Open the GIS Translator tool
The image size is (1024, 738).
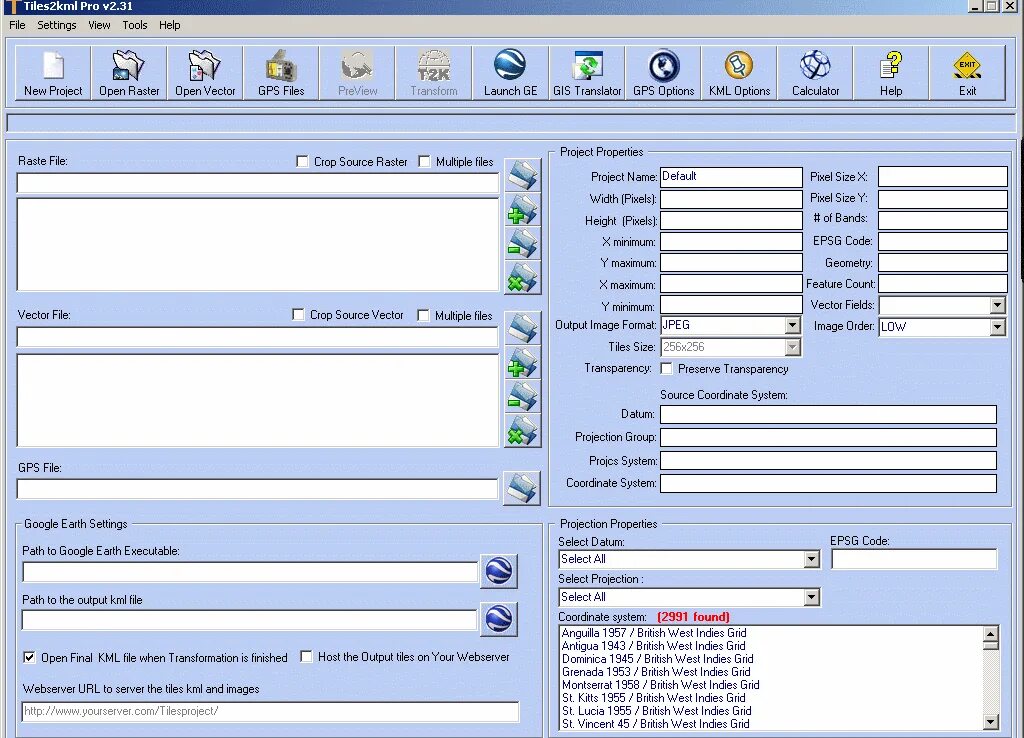[586, 72]
